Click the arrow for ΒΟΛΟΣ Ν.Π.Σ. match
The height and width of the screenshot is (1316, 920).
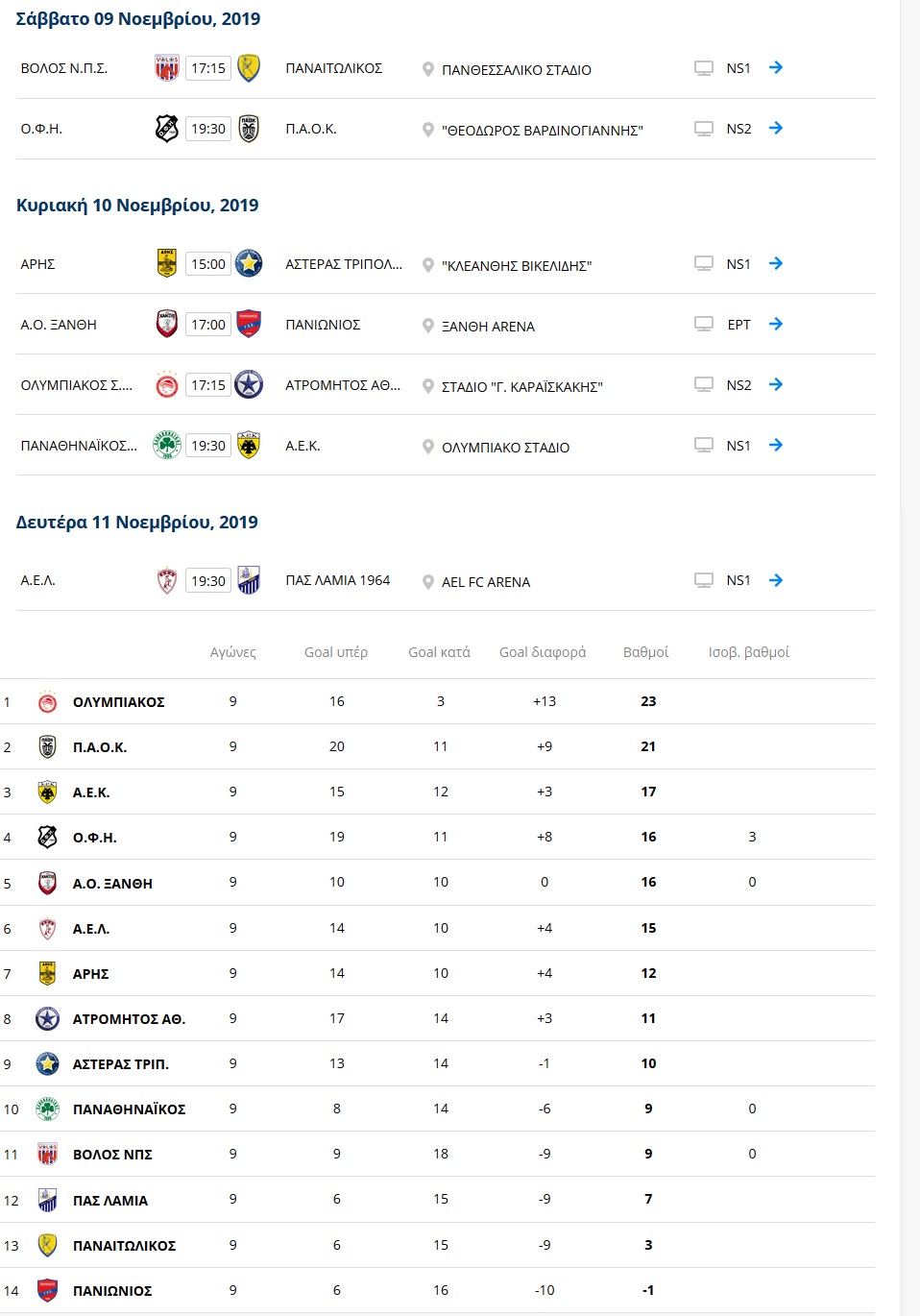coord(776,68)
